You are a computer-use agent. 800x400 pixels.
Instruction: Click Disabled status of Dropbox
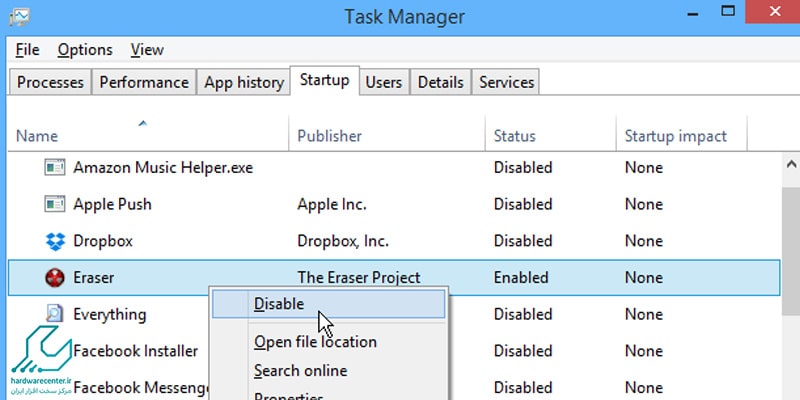[x=523, y=241]
